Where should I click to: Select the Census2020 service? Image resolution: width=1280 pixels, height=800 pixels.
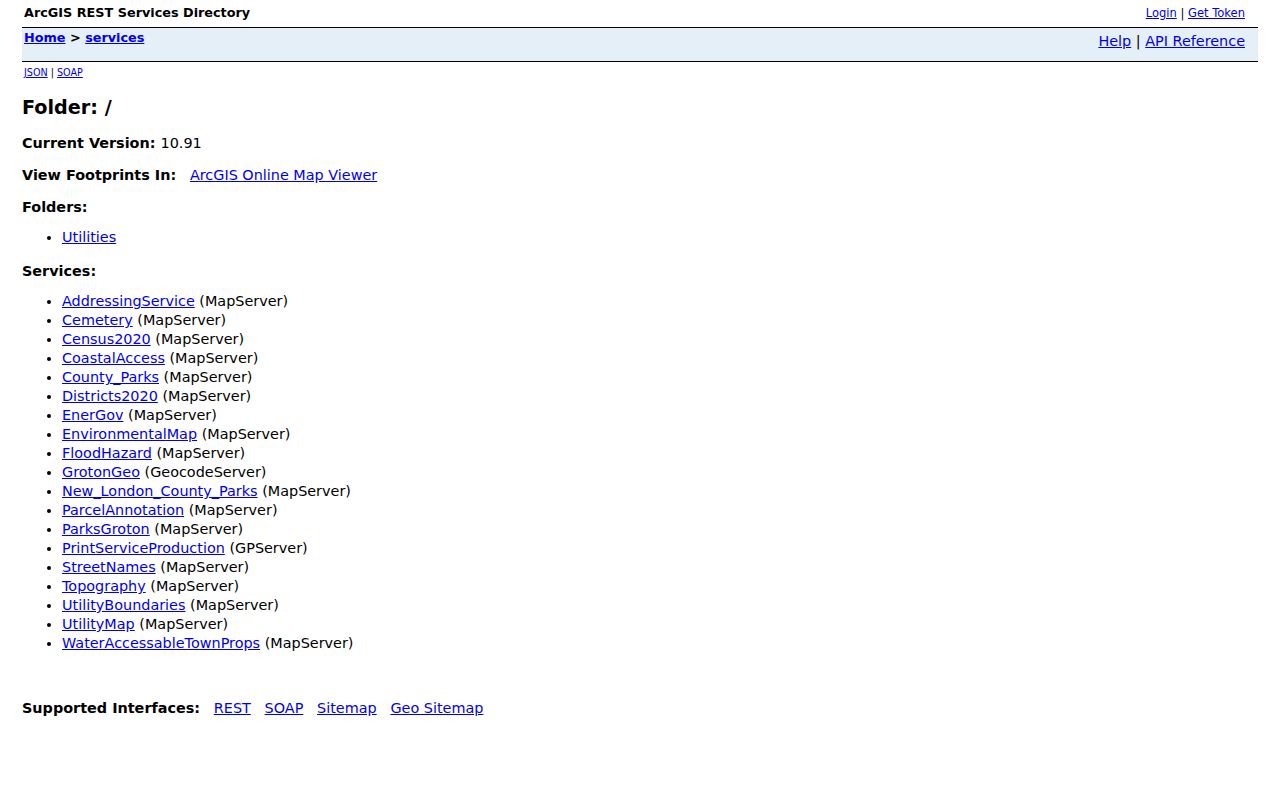106,339
